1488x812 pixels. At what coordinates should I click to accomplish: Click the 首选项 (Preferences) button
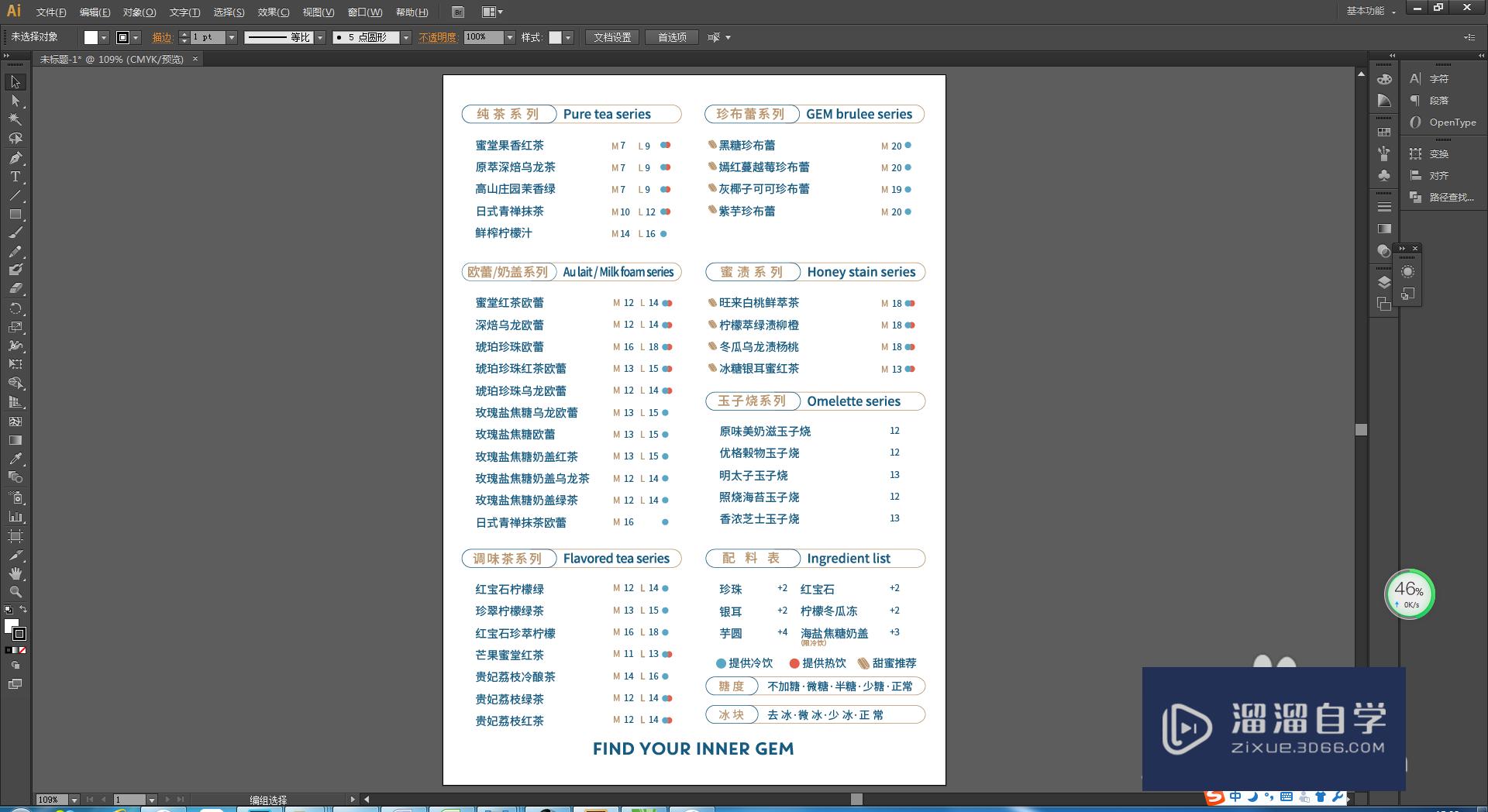tap(671, 36)
